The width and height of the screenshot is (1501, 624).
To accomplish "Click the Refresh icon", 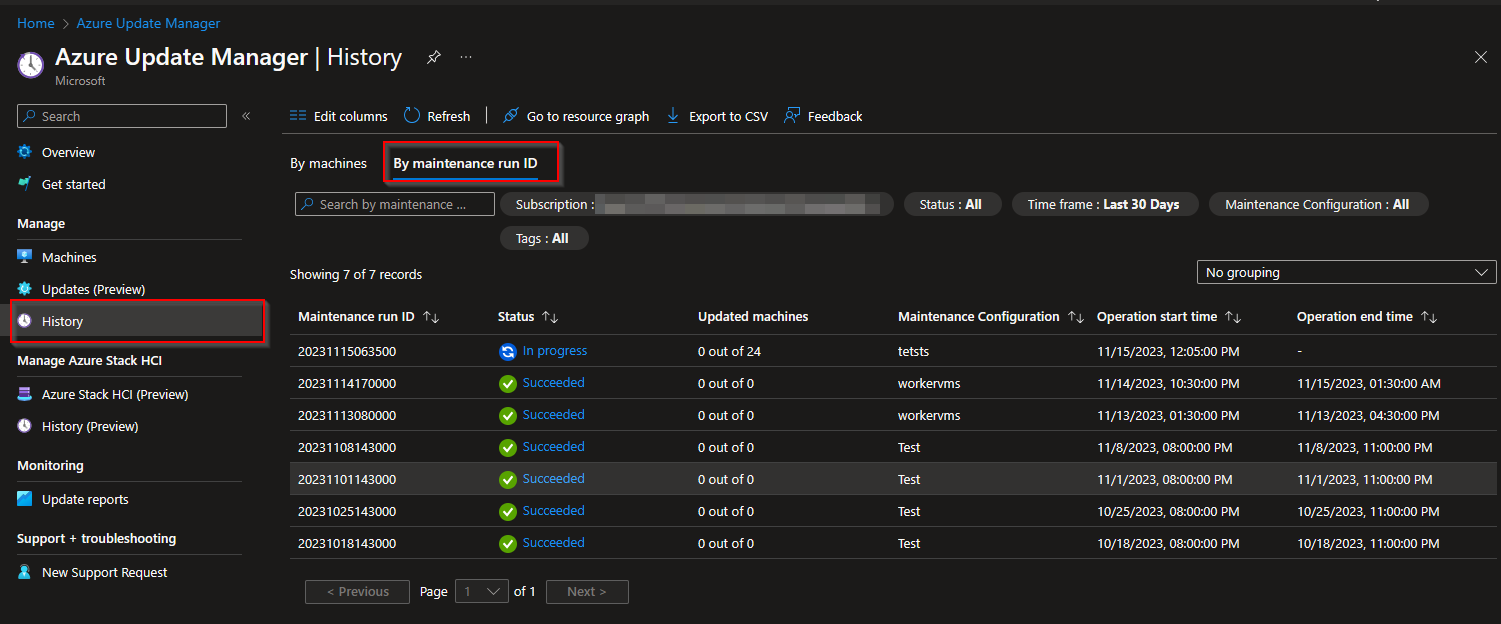I will [412, 116].
